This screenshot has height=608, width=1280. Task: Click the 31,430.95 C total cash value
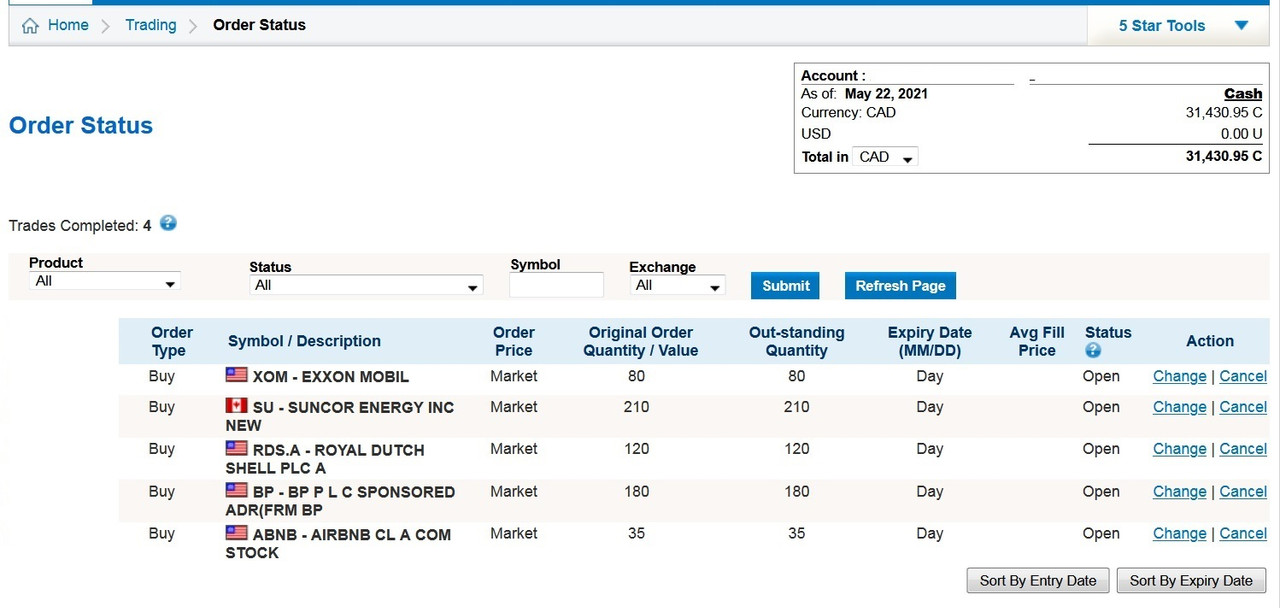pyautogui.click(x=1224, y=156)
